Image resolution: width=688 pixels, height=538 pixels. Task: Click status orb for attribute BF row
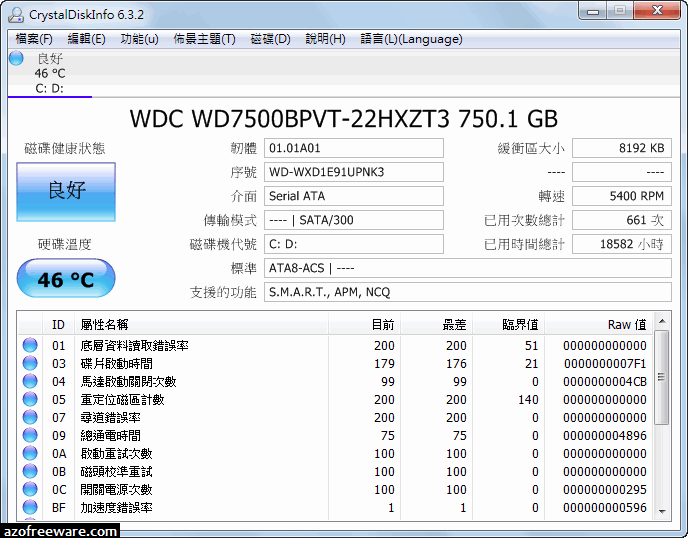pos(30,507)
